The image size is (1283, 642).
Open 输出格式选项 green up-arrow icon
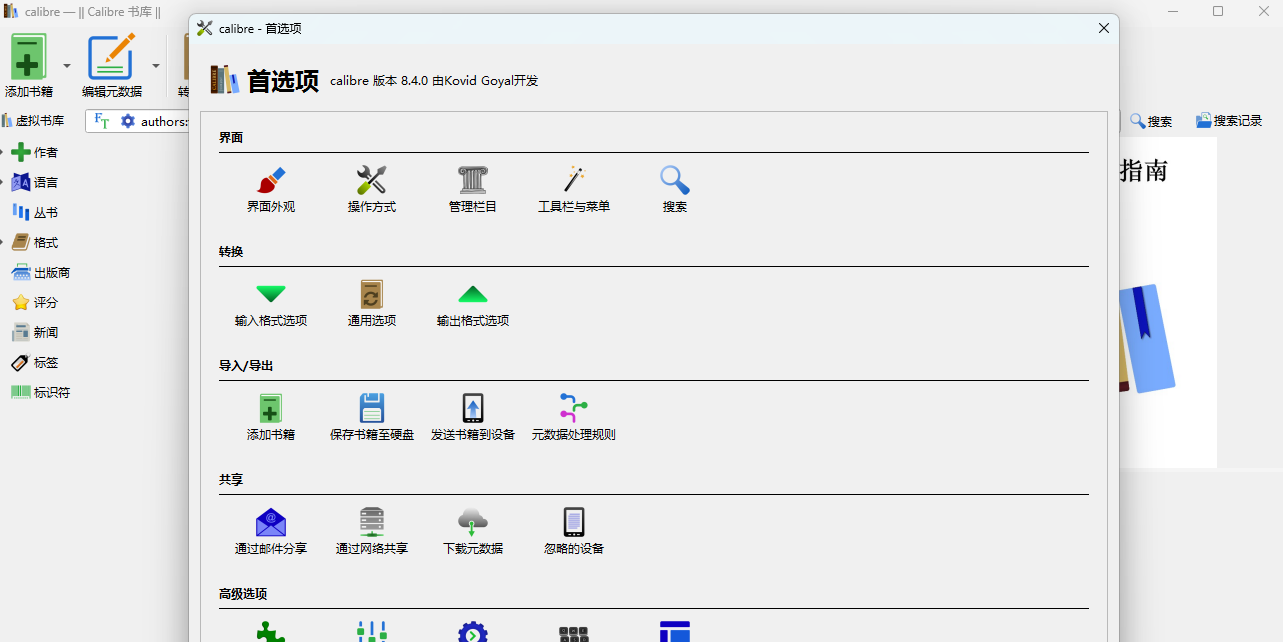[473, 295]
